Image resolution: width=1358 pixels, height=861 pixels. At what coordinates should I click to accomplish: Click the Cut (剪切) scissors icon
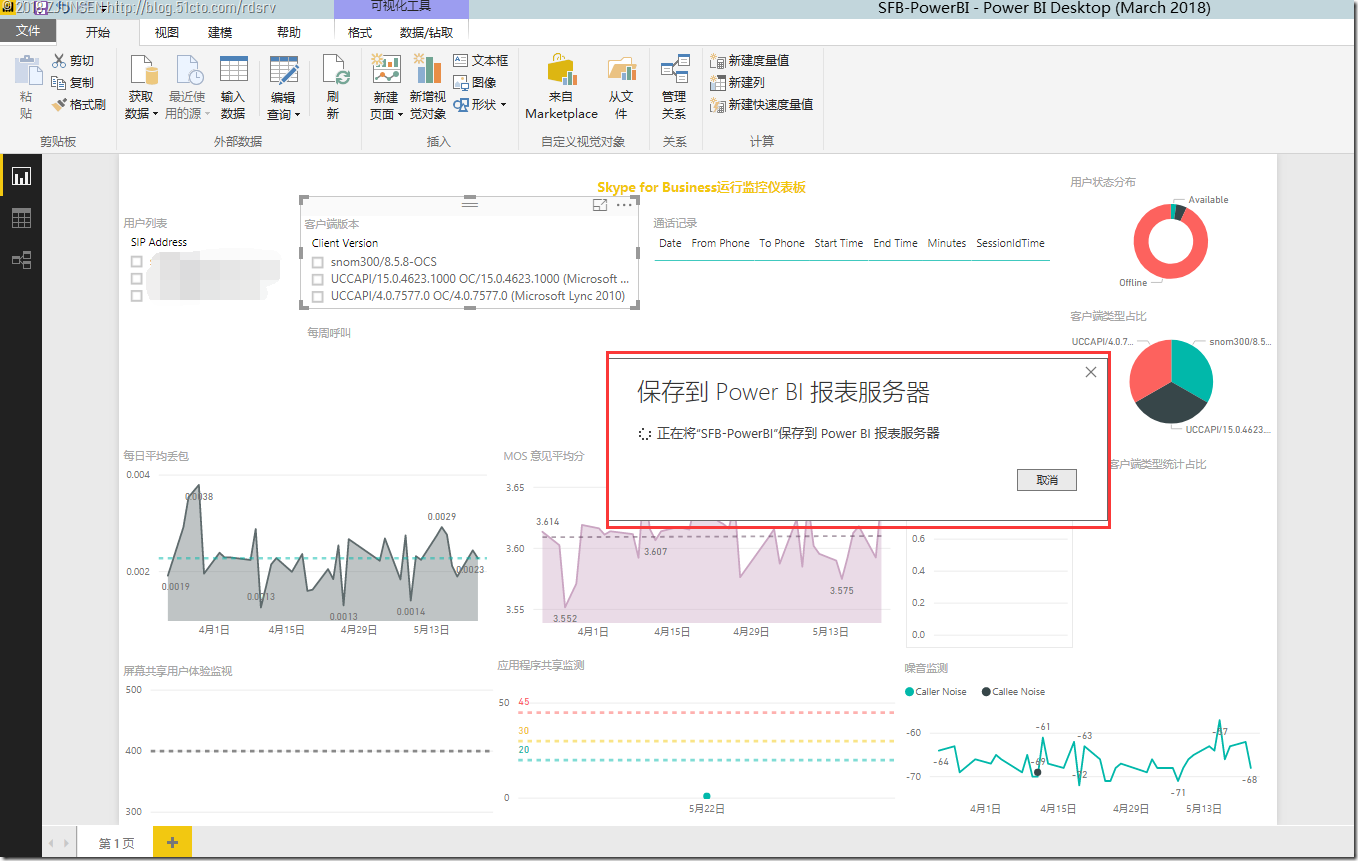tap(58, 61)
